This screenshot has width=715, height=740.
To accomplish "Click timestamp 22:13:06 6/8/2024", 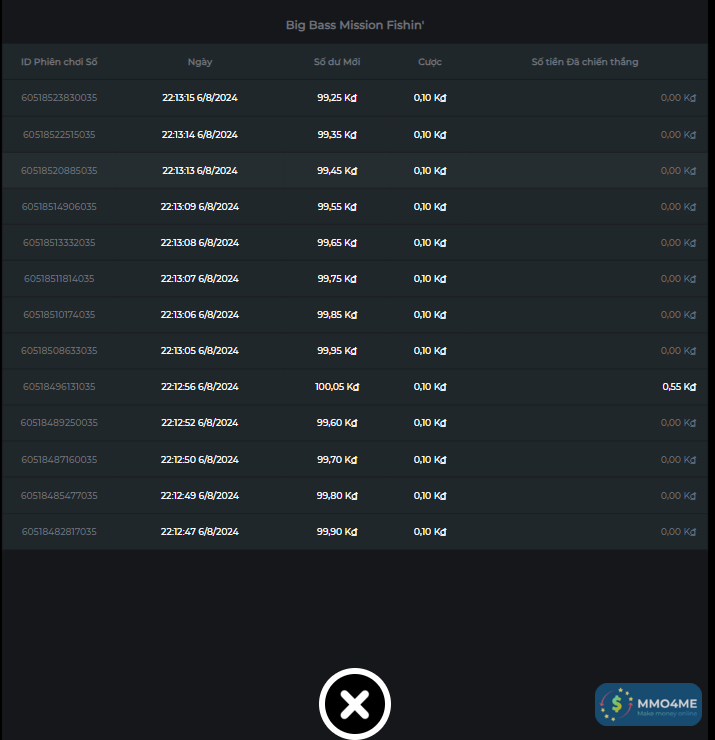I will point(200,315).
